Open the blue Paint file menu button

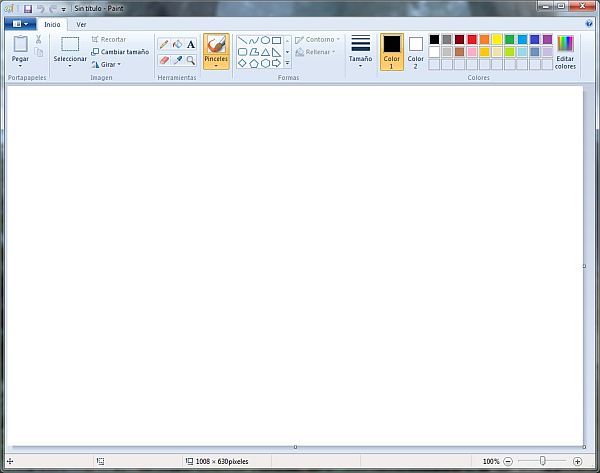20,24
